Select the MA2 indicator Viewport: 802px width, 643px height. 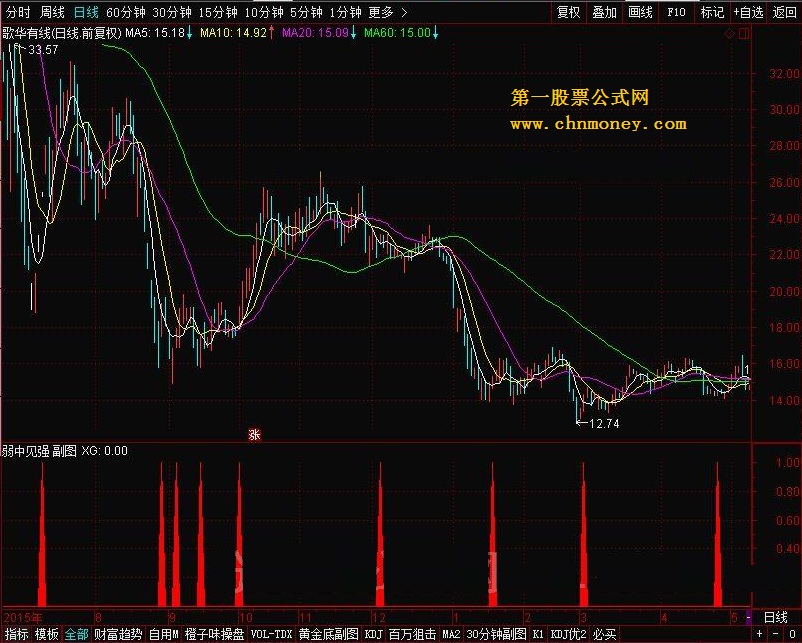click(451, 635)
